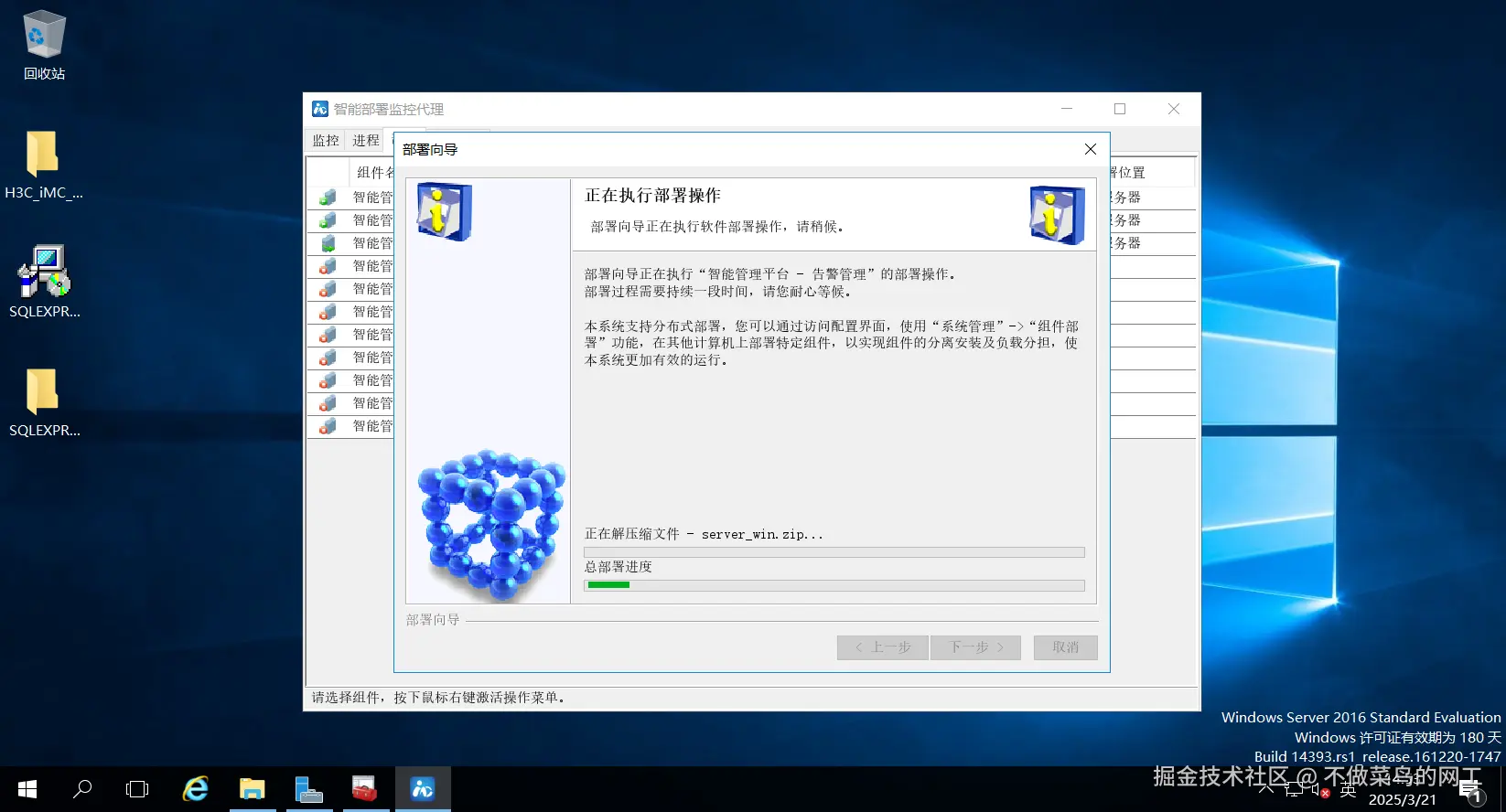Click the 下一步 button
This screenshot has width=1506, height=812.
(976, 647)
